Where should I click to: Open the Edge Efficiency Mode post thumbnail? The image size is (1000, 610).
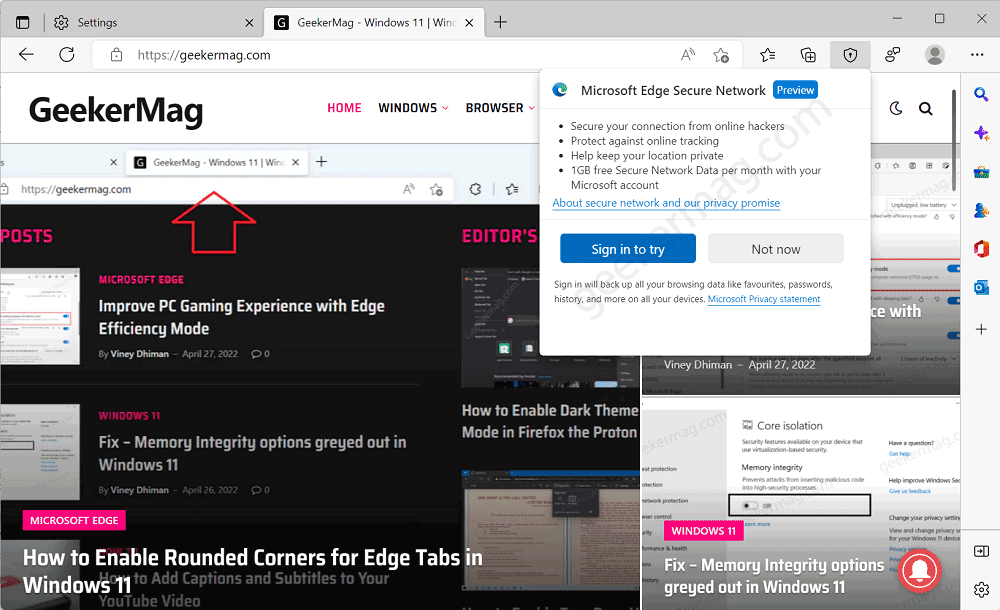tap(40, 316)
